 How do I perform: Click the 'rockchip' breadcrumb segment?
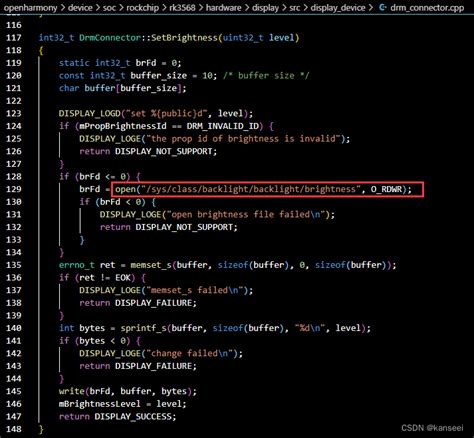coord(142,7)
